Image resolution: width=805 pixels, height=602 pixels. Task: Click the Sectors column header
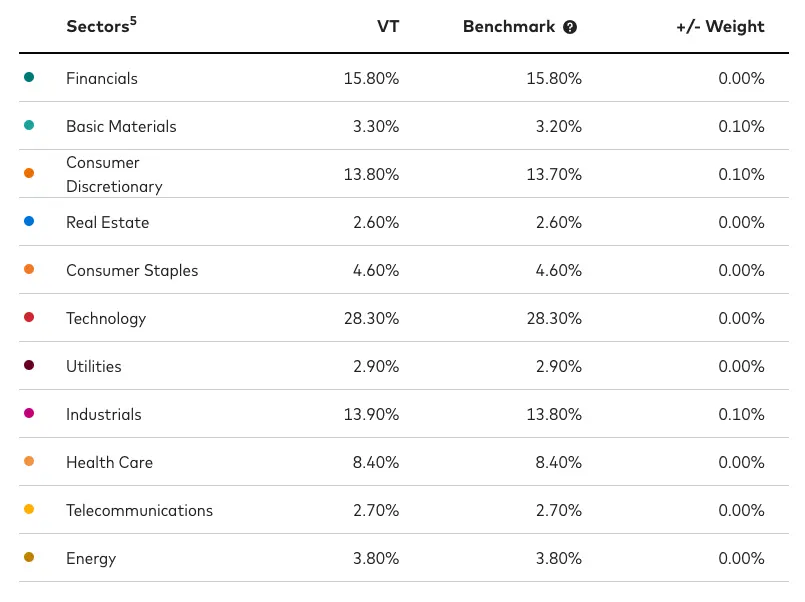coord(97,27)
